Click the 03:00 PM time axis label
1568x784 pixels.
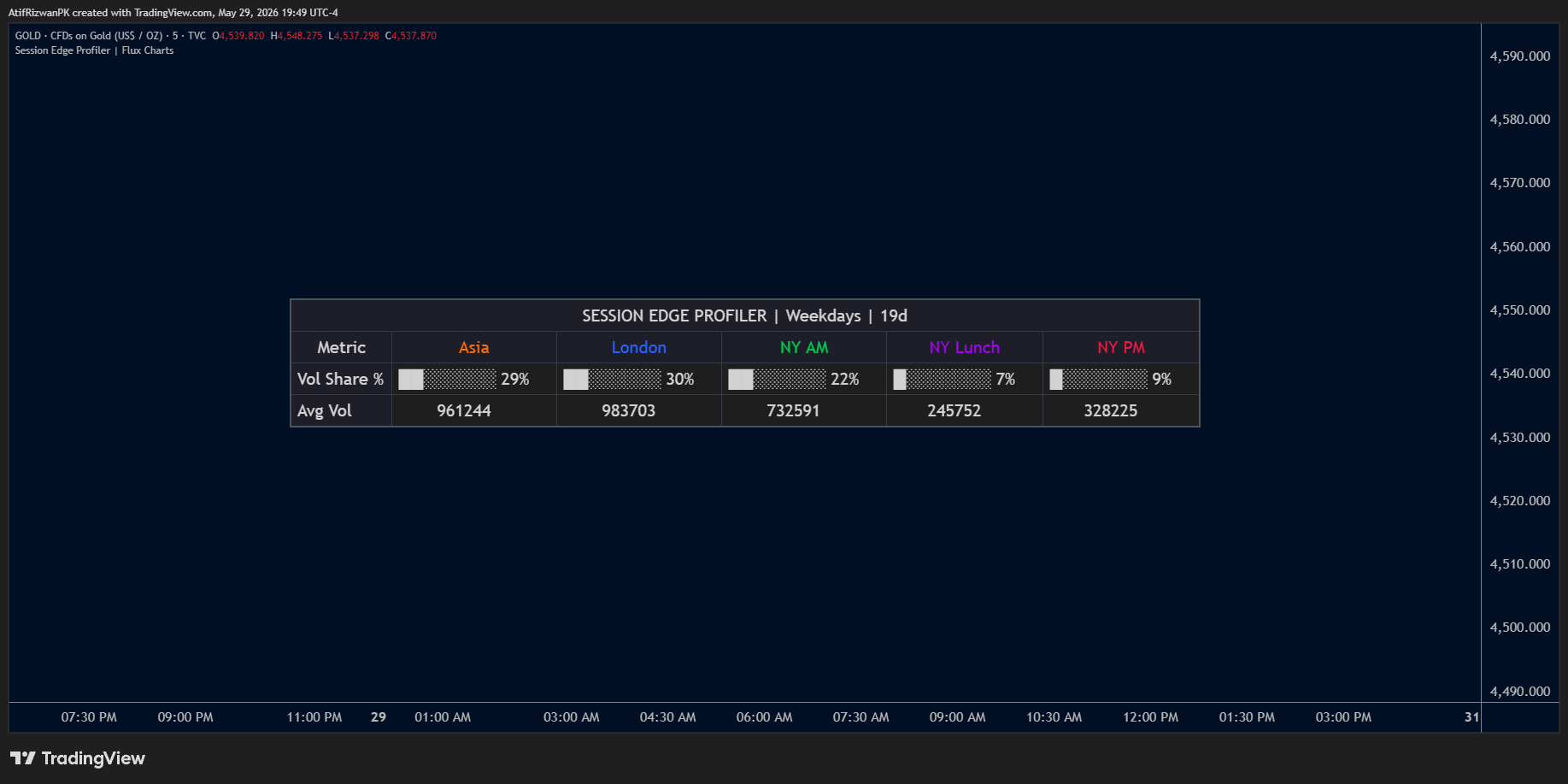tap(1343, 717)
